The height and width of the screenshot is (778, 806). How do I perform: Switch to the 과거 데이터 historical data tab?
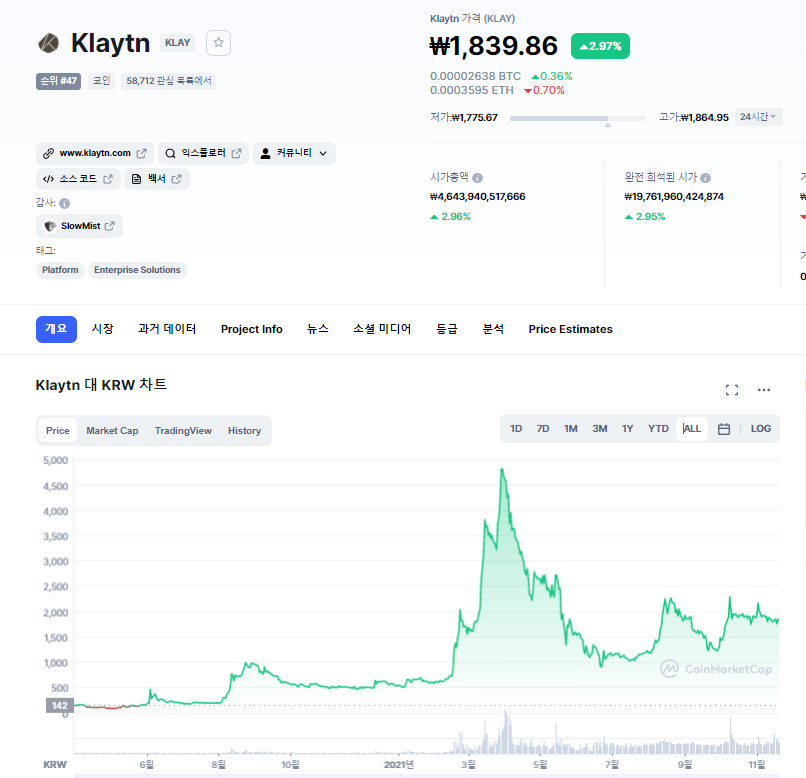click(x=167, y=329)
